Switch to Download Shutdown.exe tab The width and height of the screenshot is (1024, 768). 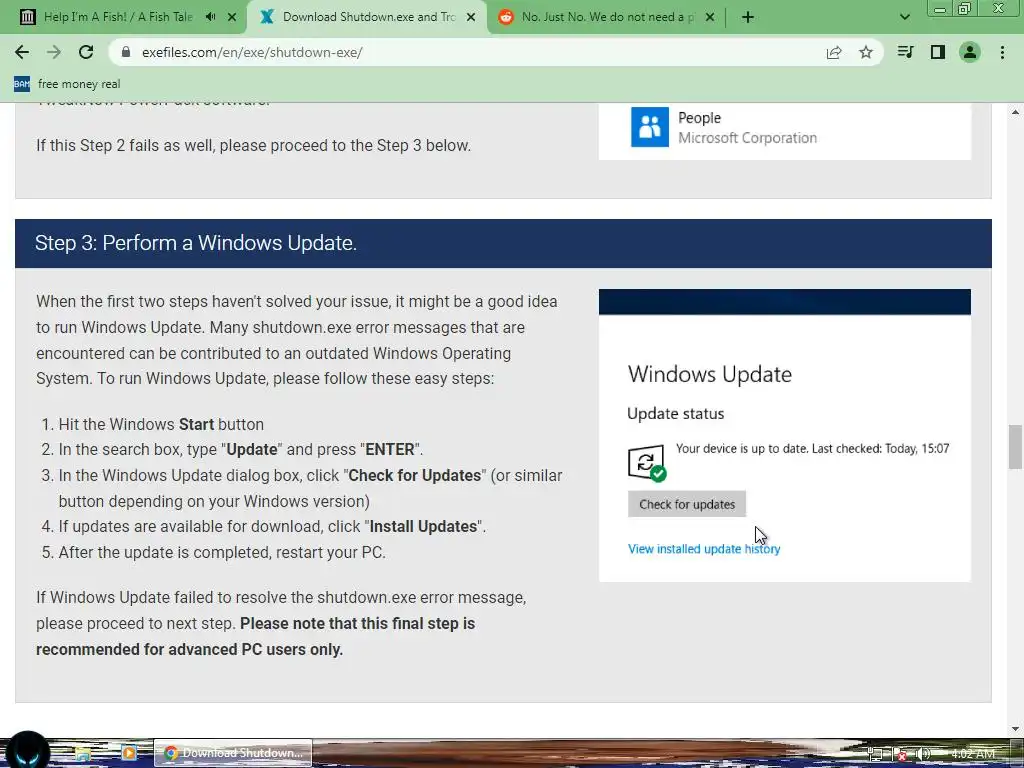pyautogui.click(x=367, y=17)
